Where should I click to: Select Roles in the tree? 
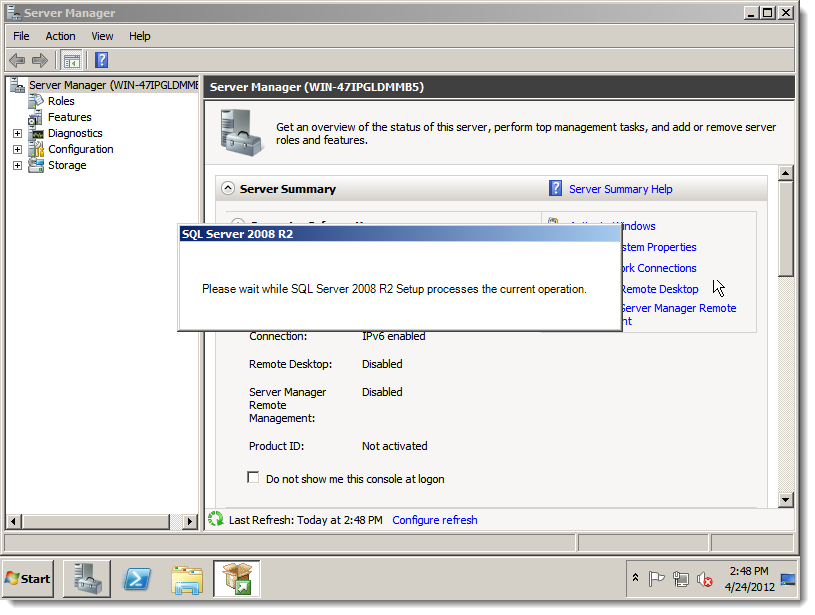61,101
